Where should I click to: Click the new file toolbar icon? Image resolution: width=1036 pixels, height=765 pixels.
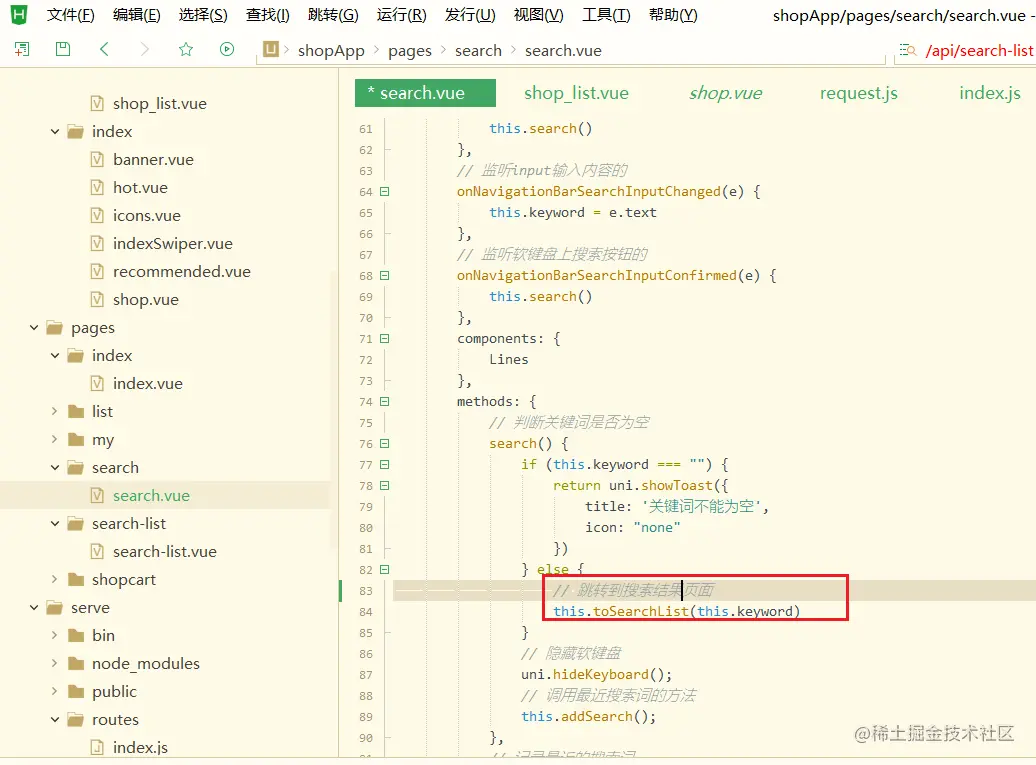pos(22,49)
